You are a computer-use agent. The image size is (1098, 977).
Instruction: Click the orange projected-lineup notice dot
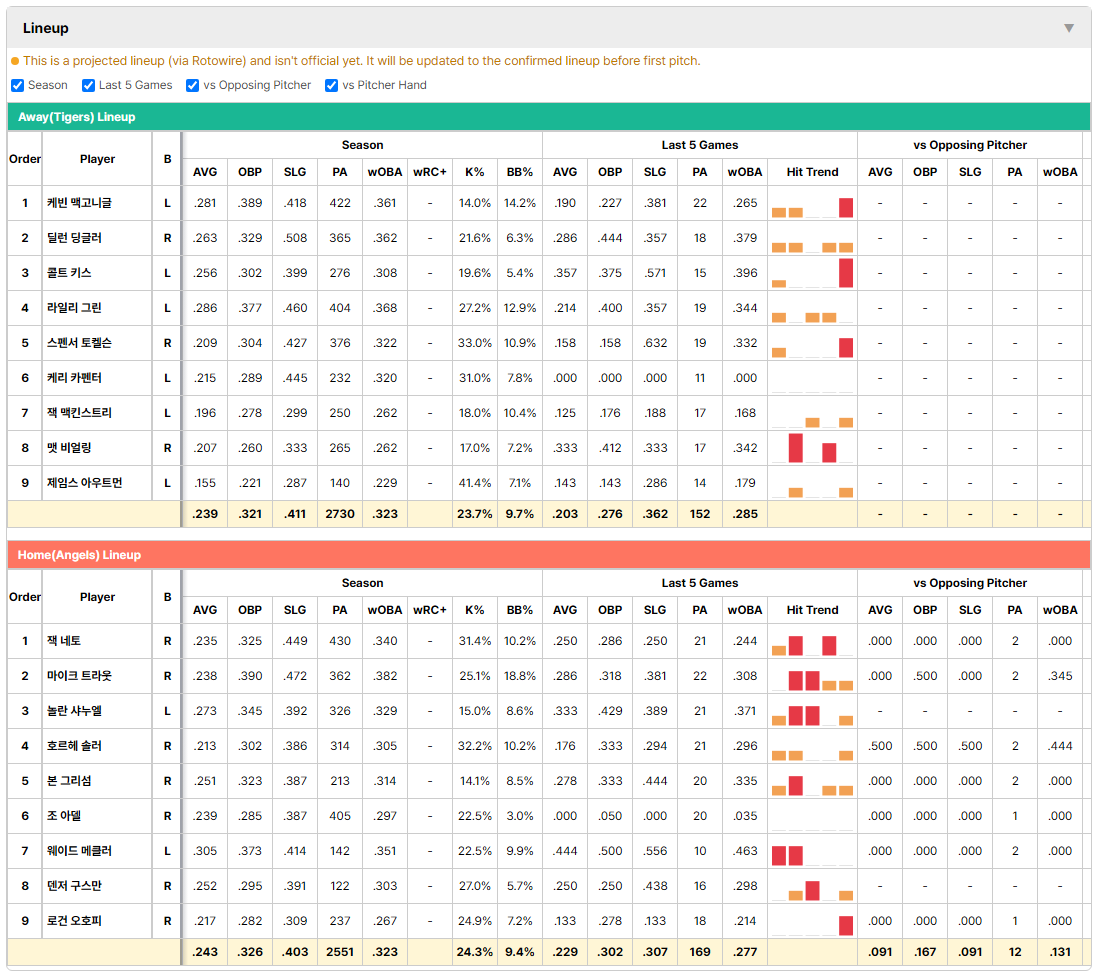[15, 61]
